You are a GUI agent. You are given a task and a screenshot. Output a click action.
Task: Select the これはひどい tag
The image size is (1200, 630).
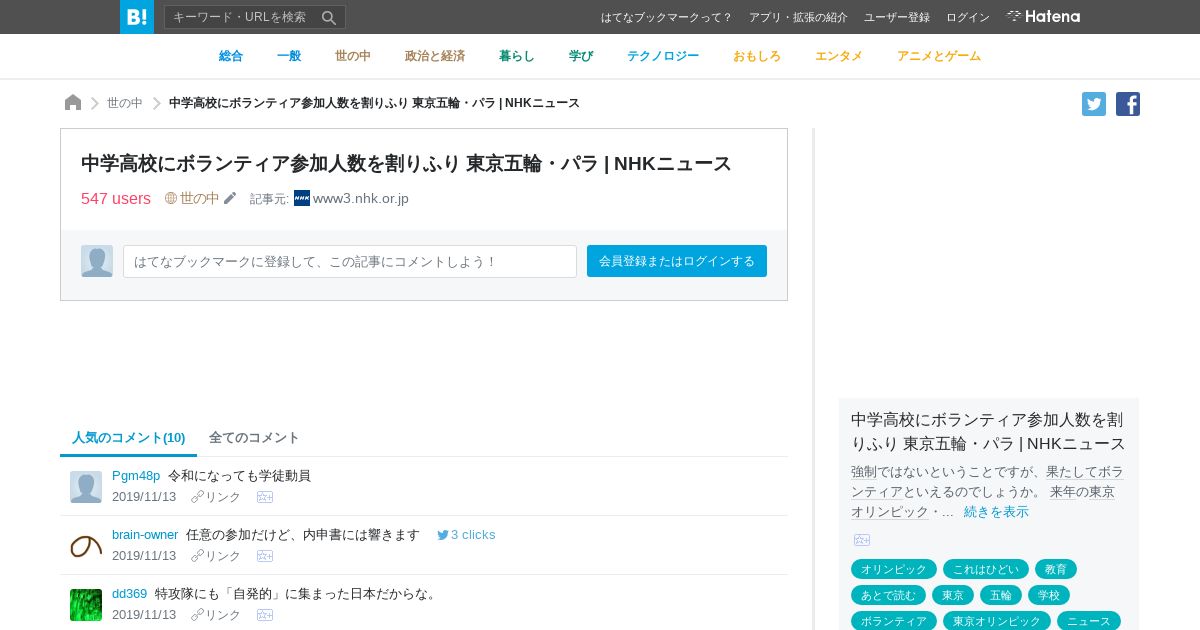click(986, 569)
